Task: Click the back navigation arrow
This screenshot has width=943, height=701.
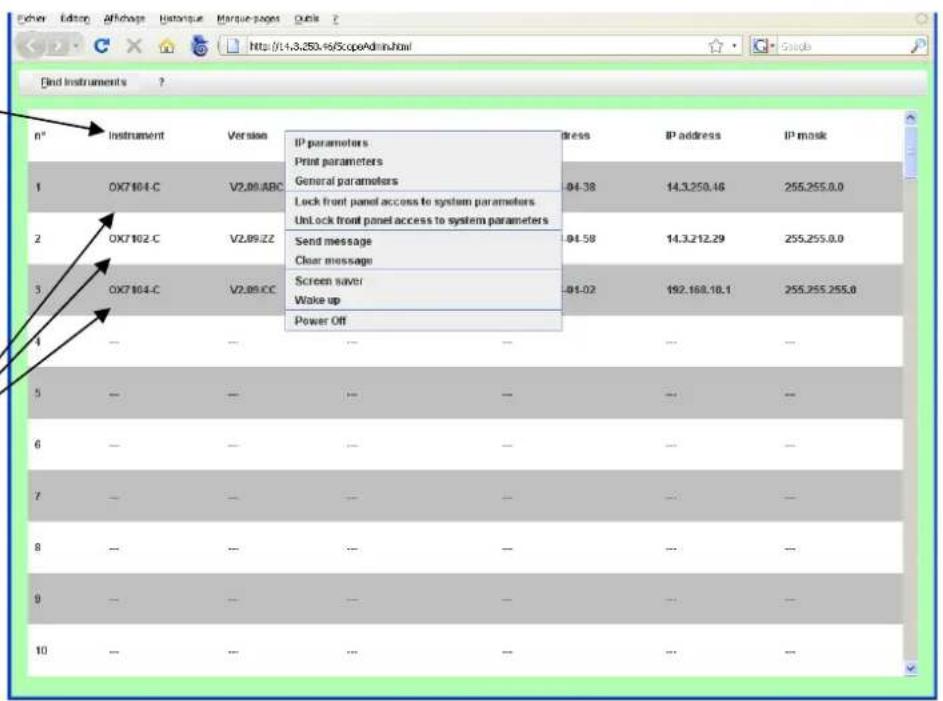Action: (x=32, y=46)
